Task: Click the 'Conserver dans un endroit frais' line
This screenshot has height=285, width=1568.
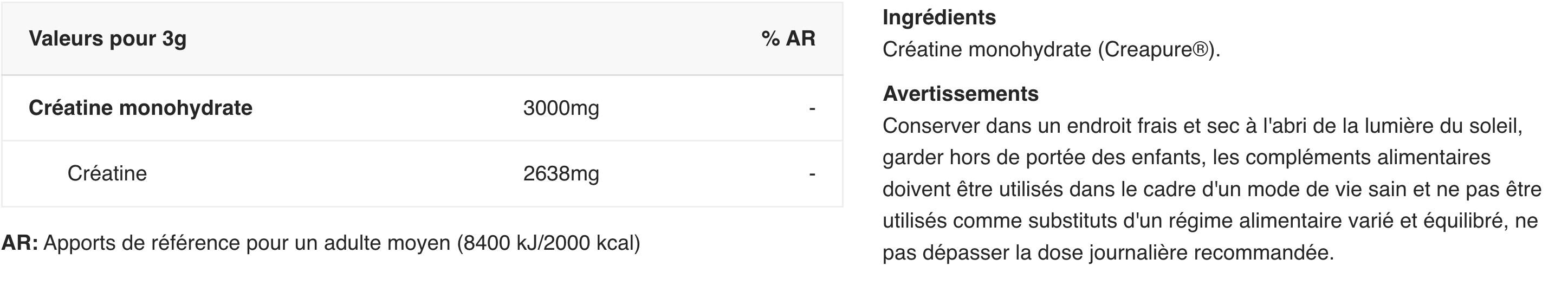Action: pos(1203,126)
